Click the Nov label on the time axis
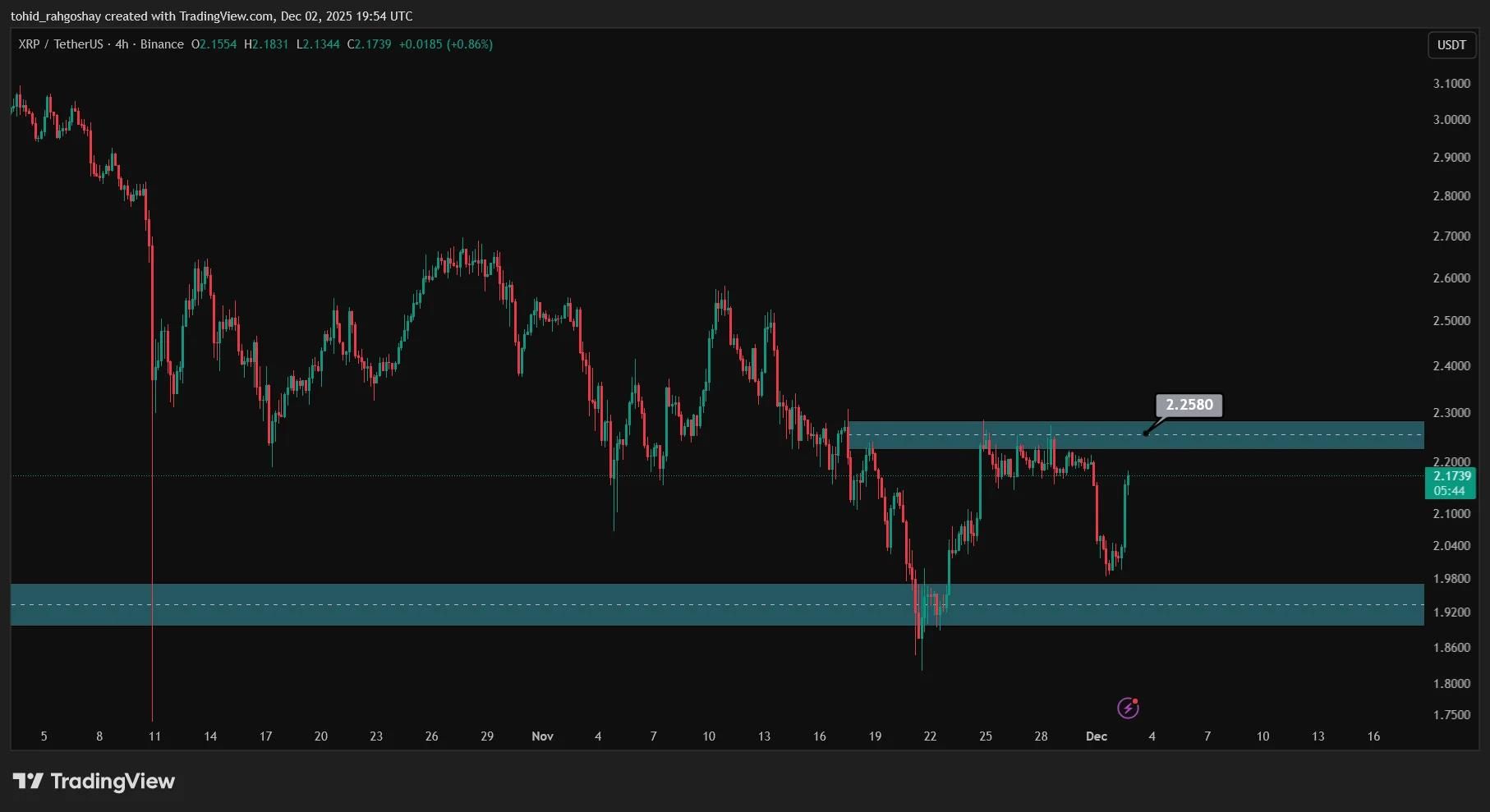The height and width of the screenshot is (812, 1490). (542, 736)
